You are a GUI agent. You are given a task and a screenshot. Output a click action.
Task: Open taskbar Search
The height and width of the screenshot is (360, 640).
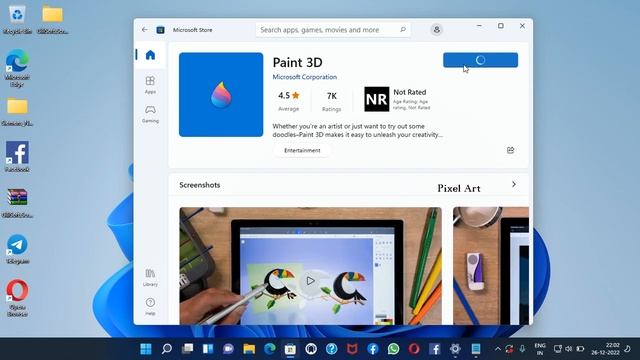click(167, 349)
